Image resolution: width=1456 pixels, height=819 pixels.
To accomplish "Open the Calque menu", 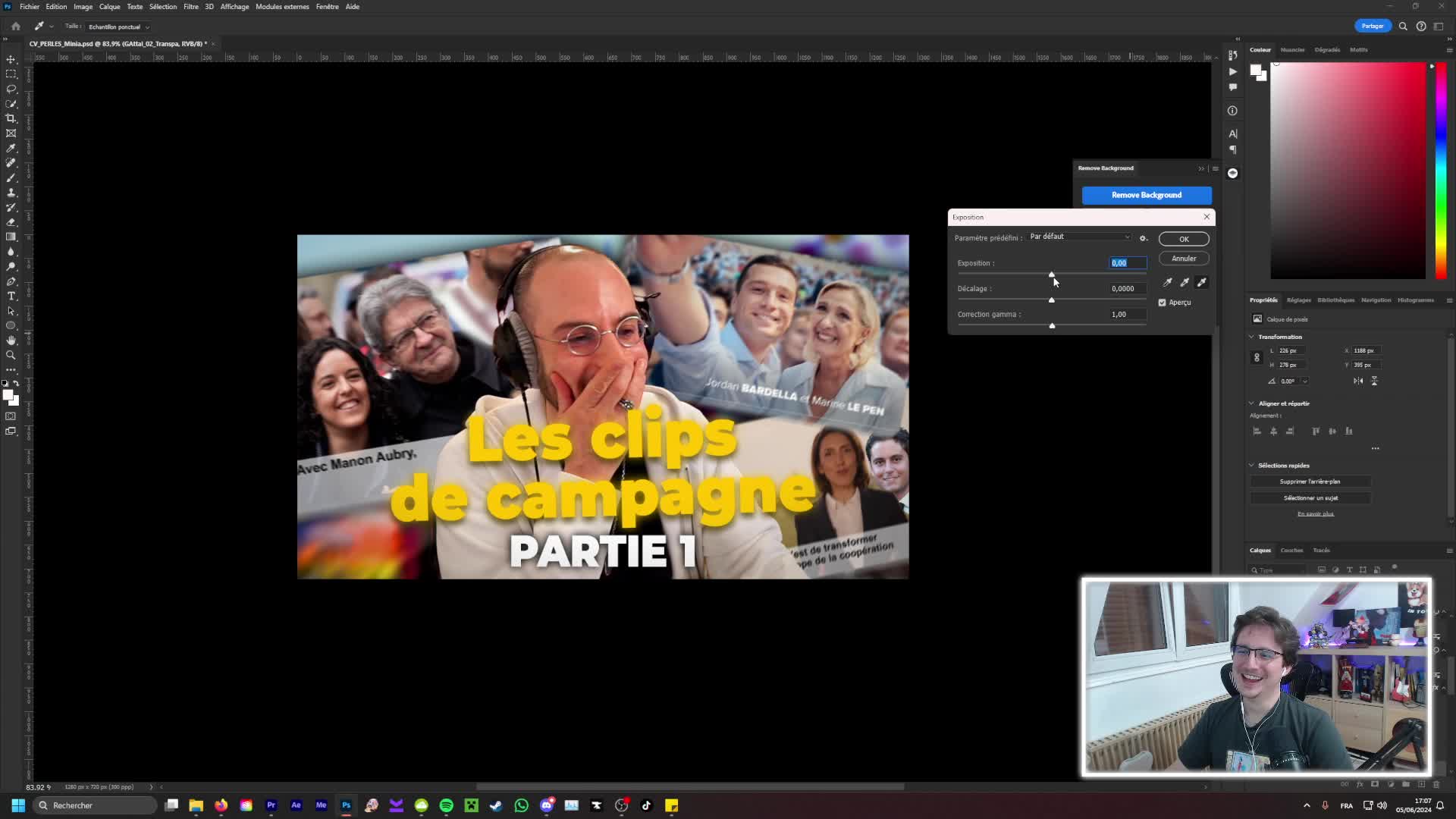I will coord(109,7).
